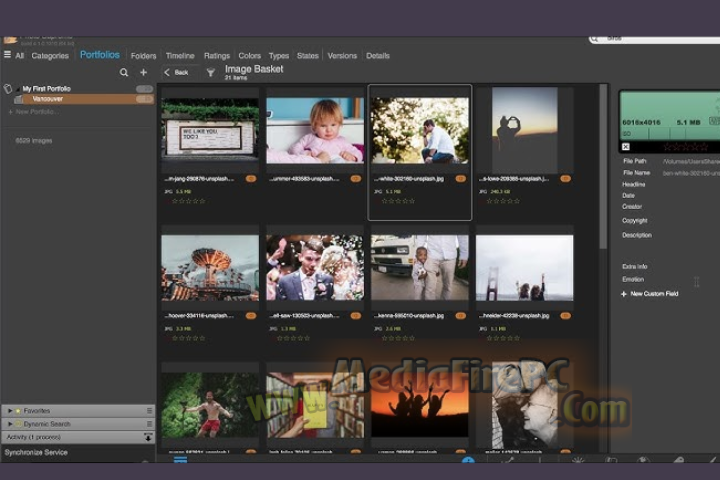This screenshot has height=480, width=720.
Task: Click the blue circular icon in bottom toolbar
Action: tap(468, 460)
